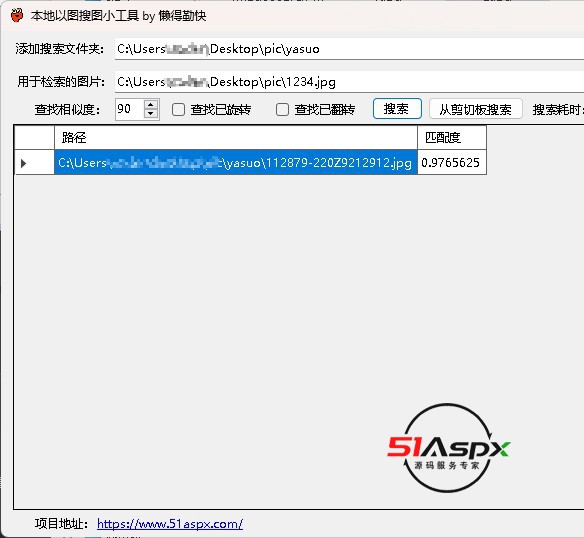
Task: Click the 51Aspx logo watermark
Action: coord(448,448)
